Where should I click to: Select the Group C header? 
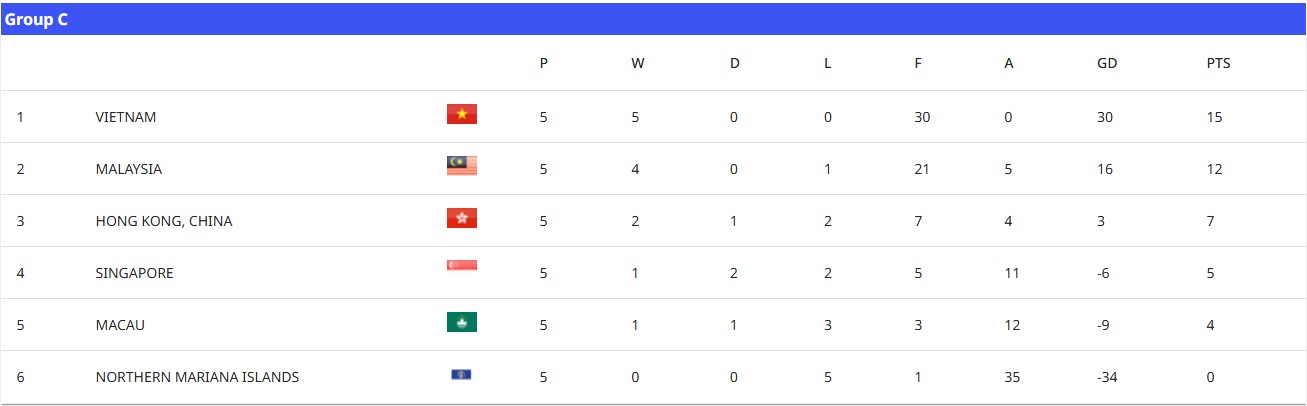pyautogui.click(x=36, y=19)
